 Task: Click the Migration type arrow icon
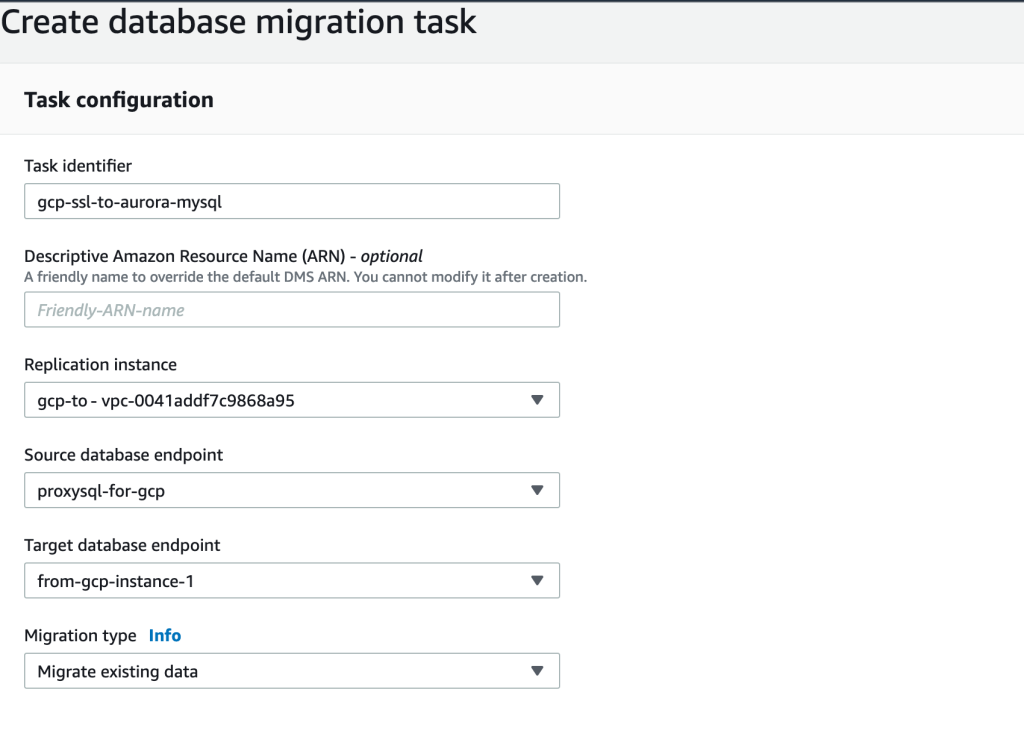(537, 671)
